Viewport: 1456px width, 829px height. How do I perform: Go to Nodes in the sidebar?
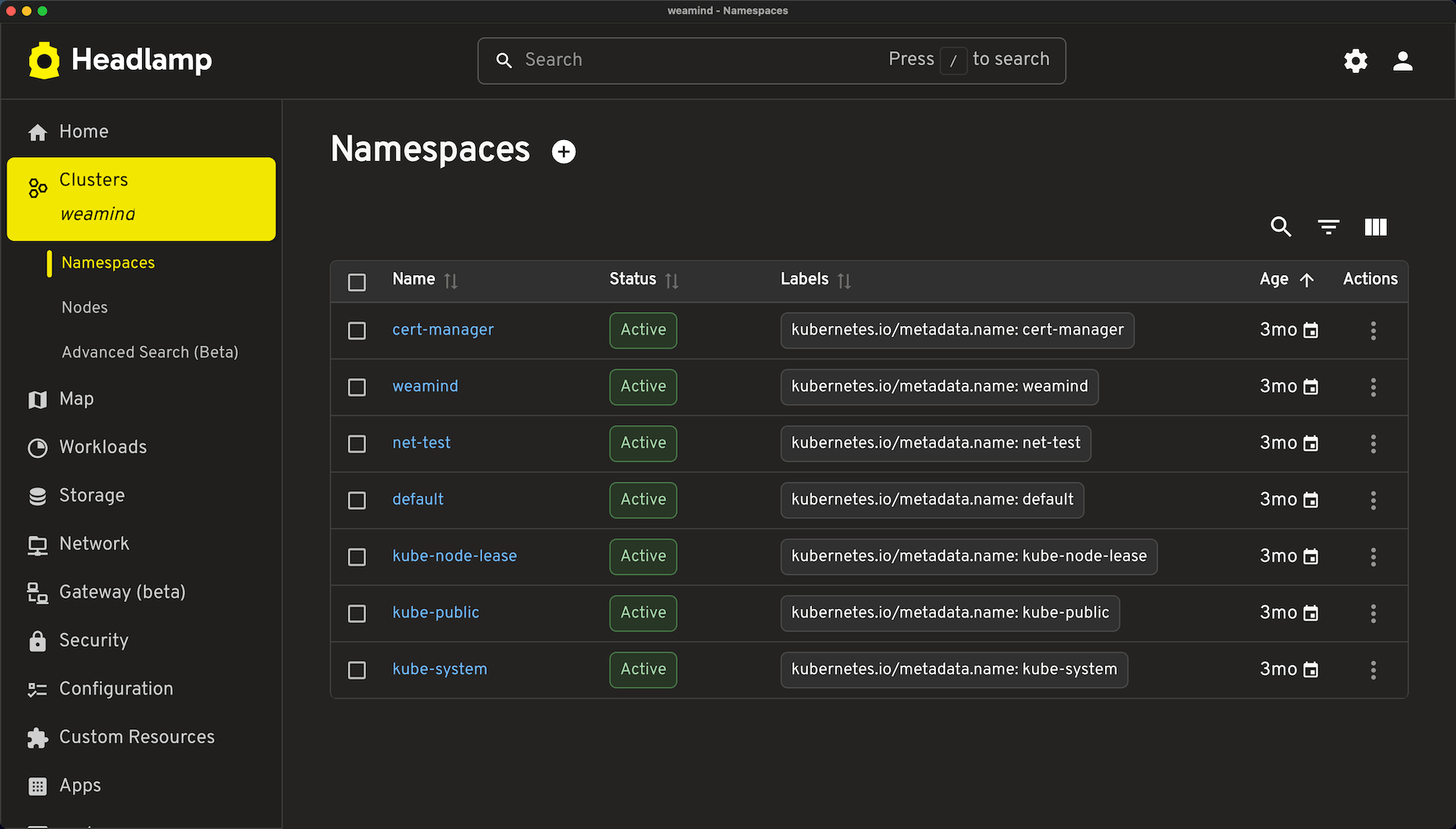pyautogui.click(x=85, y=307)
